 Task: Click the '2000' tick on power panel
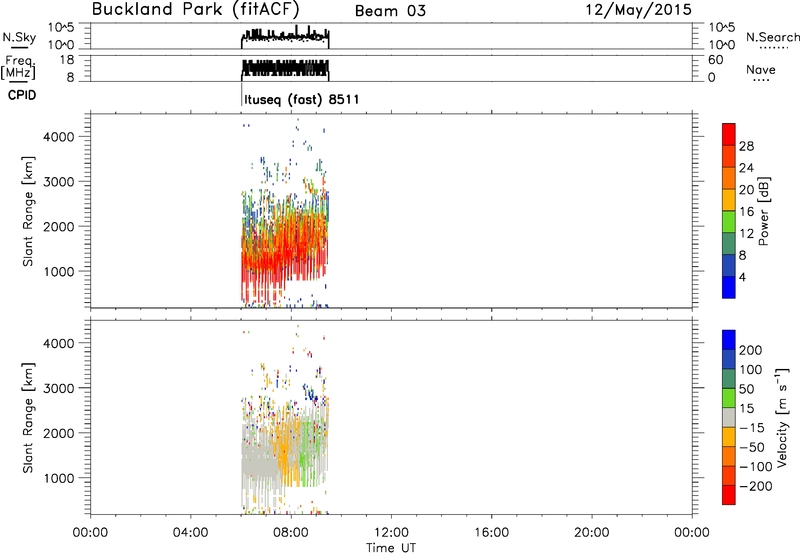pos(59,226)
